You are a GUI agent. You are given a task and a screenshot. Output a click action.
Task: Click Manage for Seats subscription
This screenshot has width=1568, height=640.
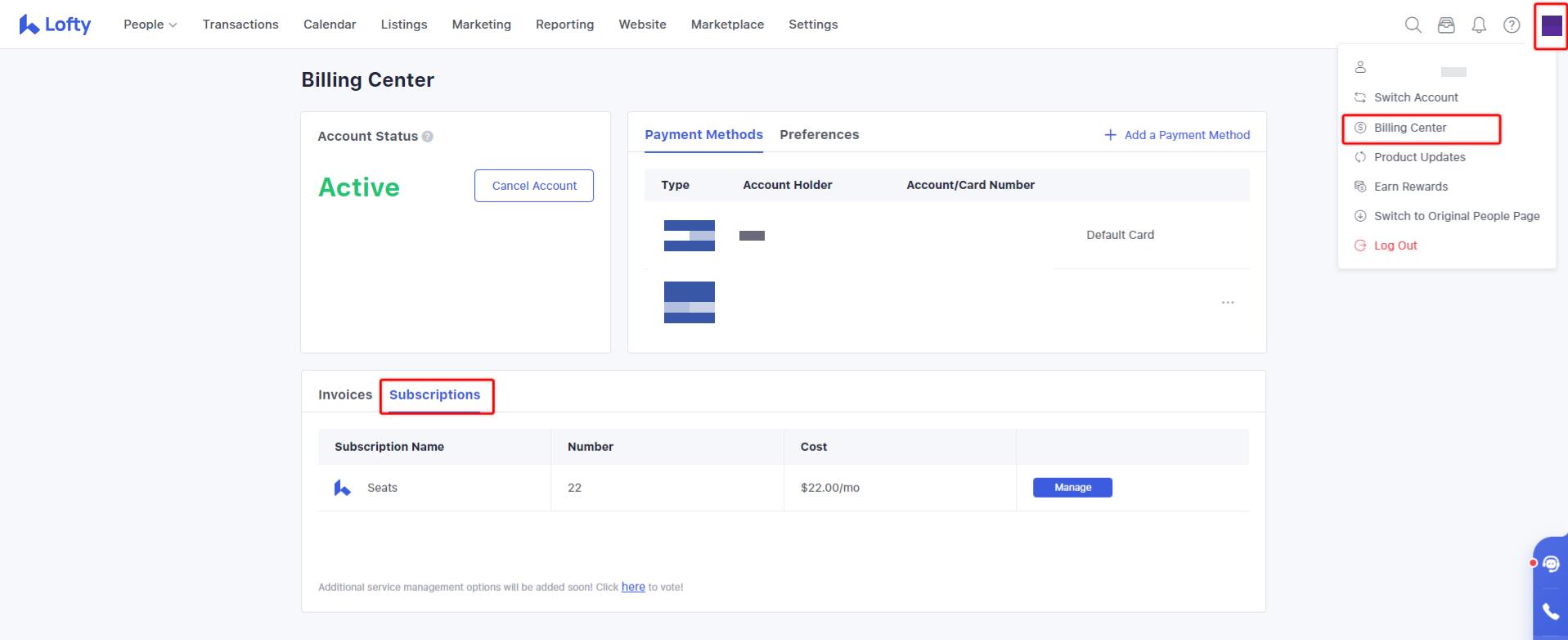tap(1072, 488)
